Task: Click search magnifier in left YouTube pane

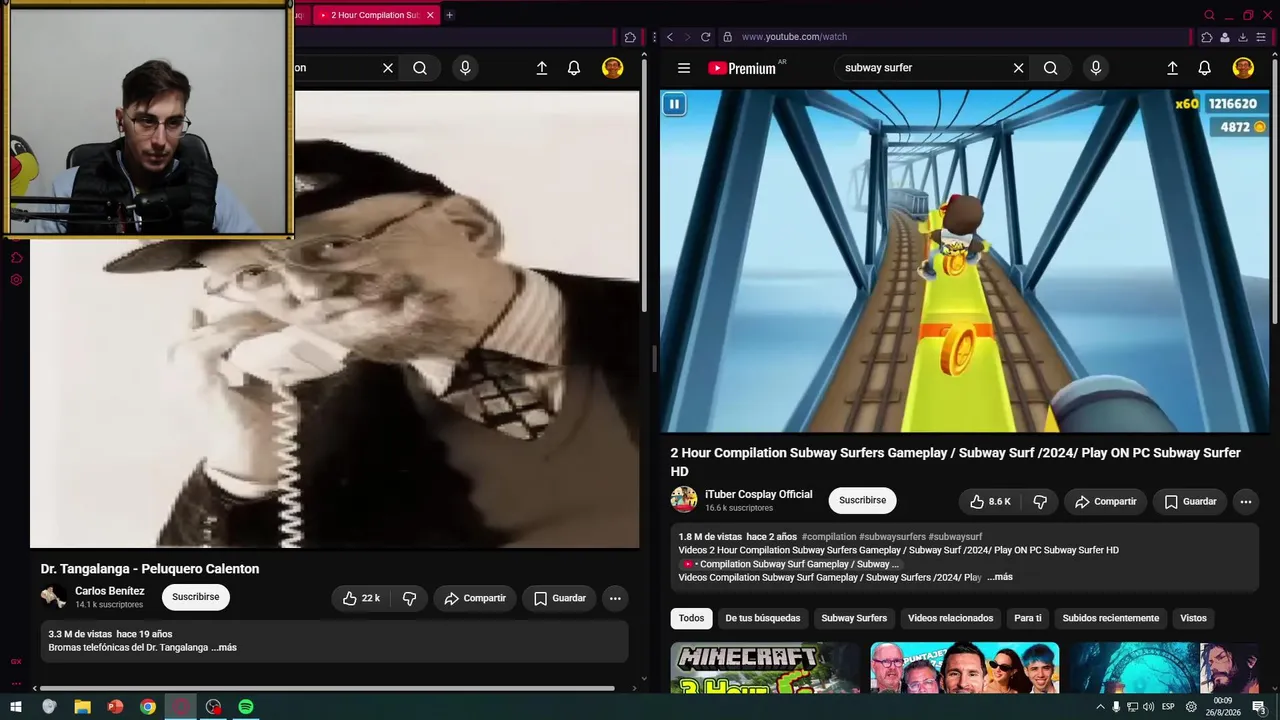Action: point(420,68)
